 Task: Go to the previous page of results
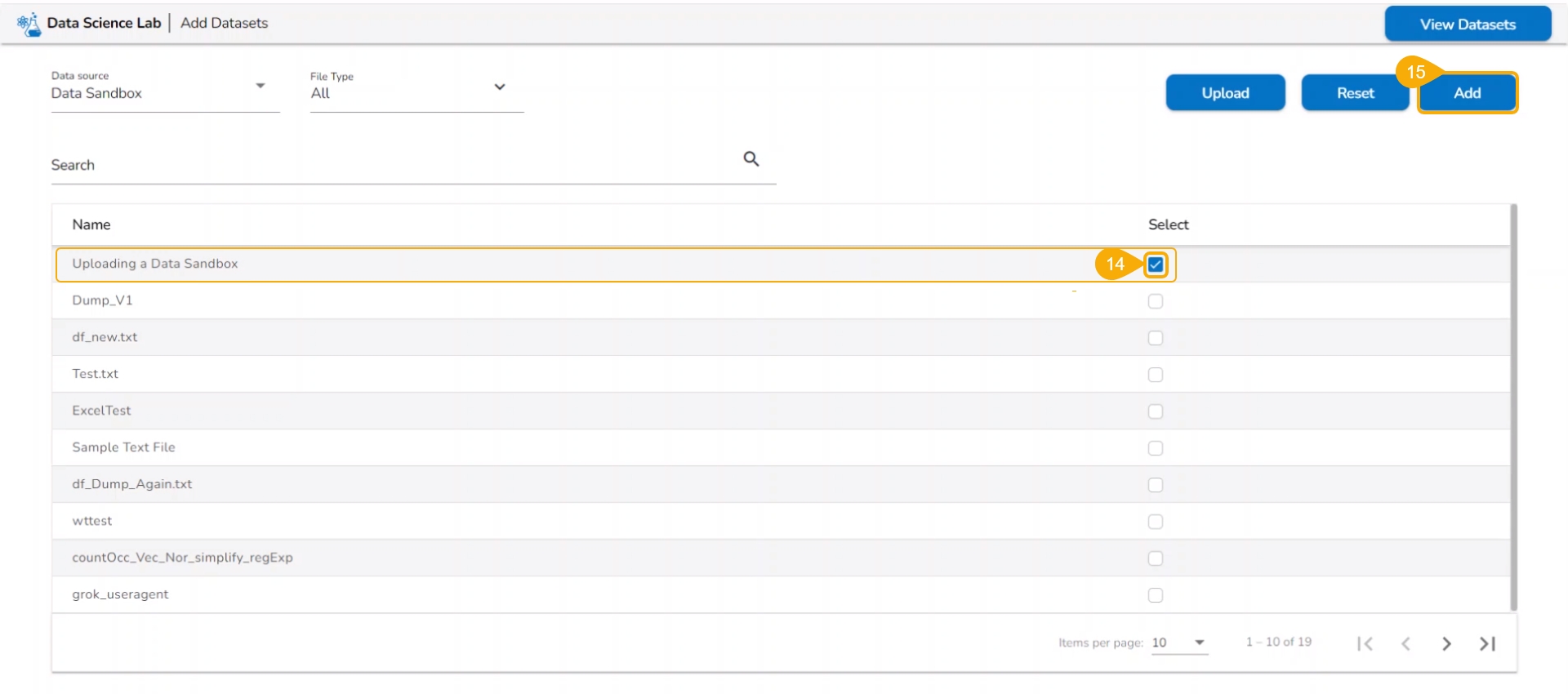[1405, 644]
